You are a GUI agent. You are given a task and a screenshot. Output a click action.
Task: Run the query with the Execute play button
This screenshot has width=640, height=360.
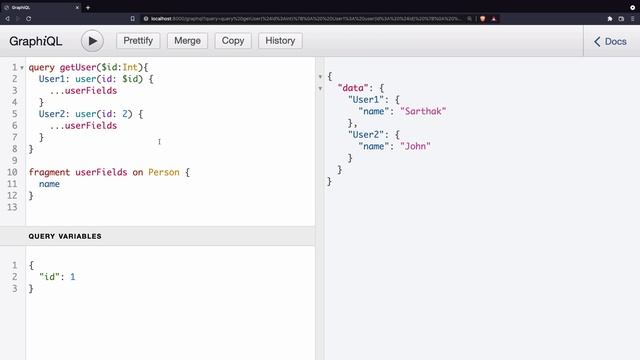click(92, 41)
